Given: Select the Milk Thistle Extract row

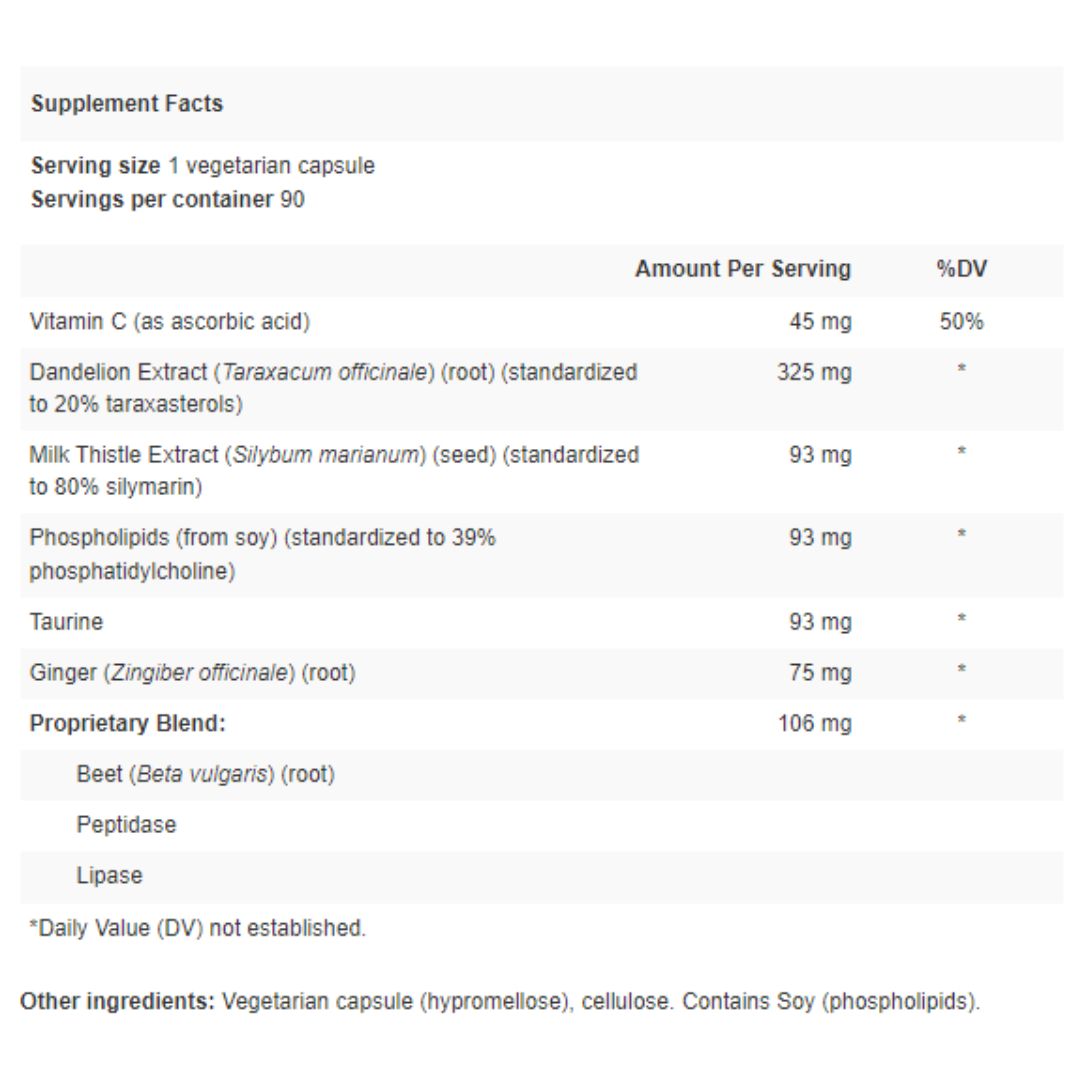Looking at the screenshot, I should pos(541,471).
